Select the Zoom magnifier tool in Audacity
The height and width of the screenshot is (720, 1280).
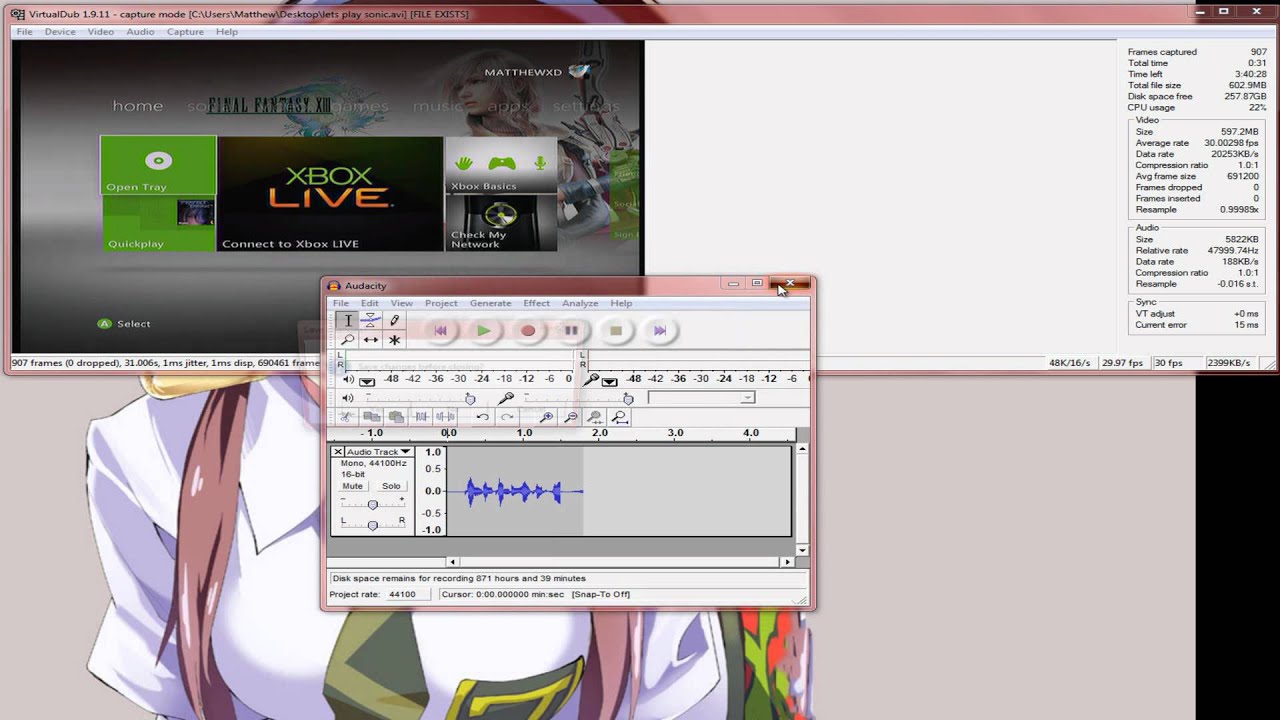(348, 340)
